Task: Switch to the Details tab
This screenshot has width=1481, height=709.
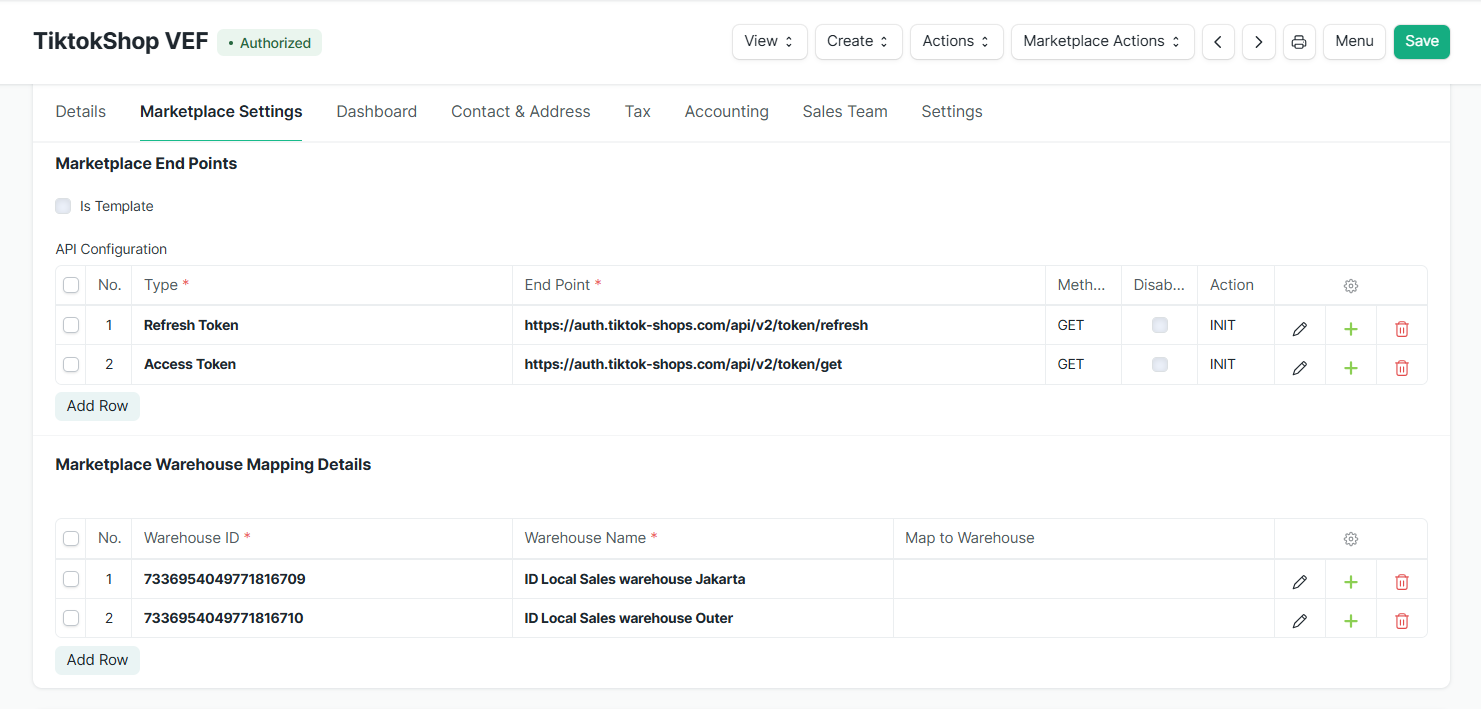Action: (81, 112)
